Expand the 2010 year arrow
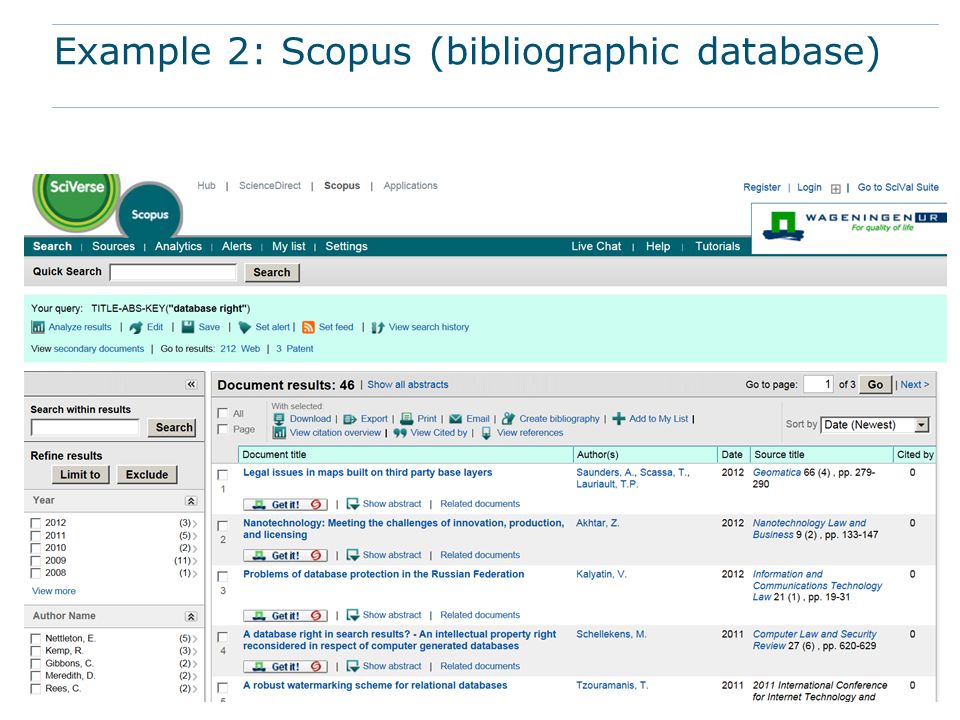960x720 pixels. tap(195, 549)
